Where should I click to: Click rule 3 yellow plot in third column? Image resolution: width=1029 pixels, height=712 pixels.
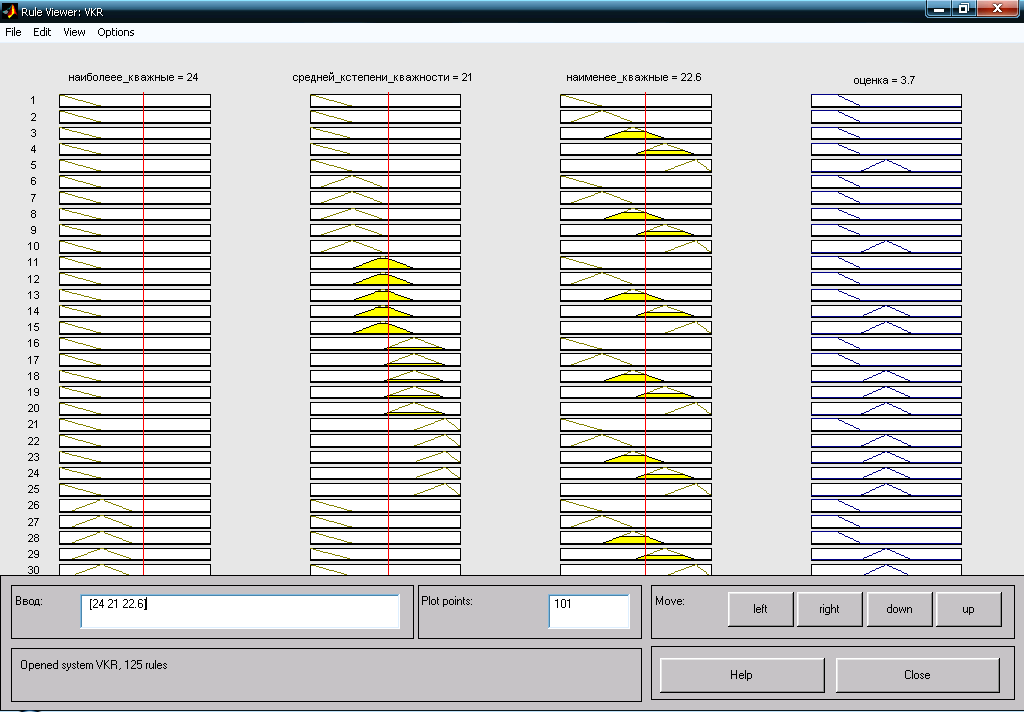pyautogui.click(x=635, y=133)
